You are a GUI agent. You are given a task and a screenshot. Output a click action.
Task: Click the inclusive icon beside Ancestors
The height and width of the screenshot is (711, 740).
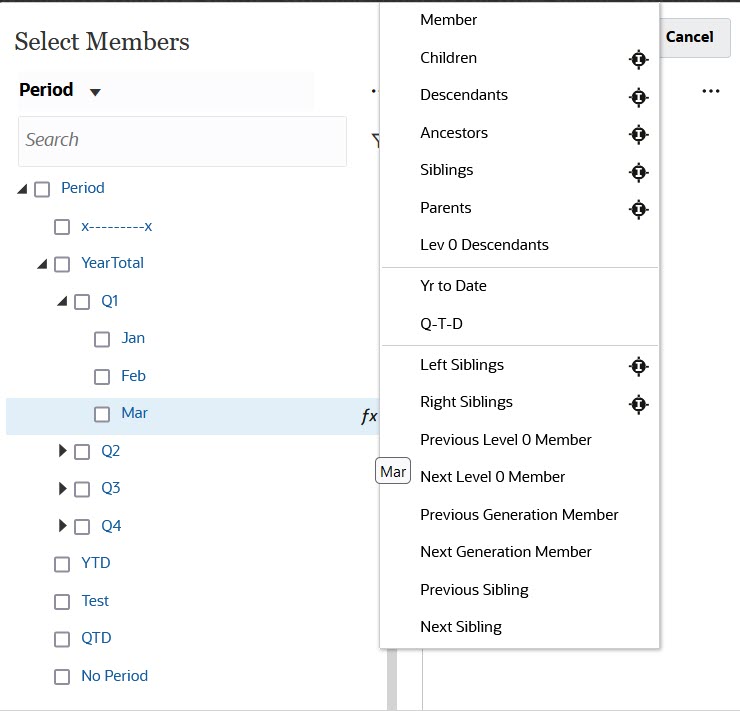coord(639,134)
